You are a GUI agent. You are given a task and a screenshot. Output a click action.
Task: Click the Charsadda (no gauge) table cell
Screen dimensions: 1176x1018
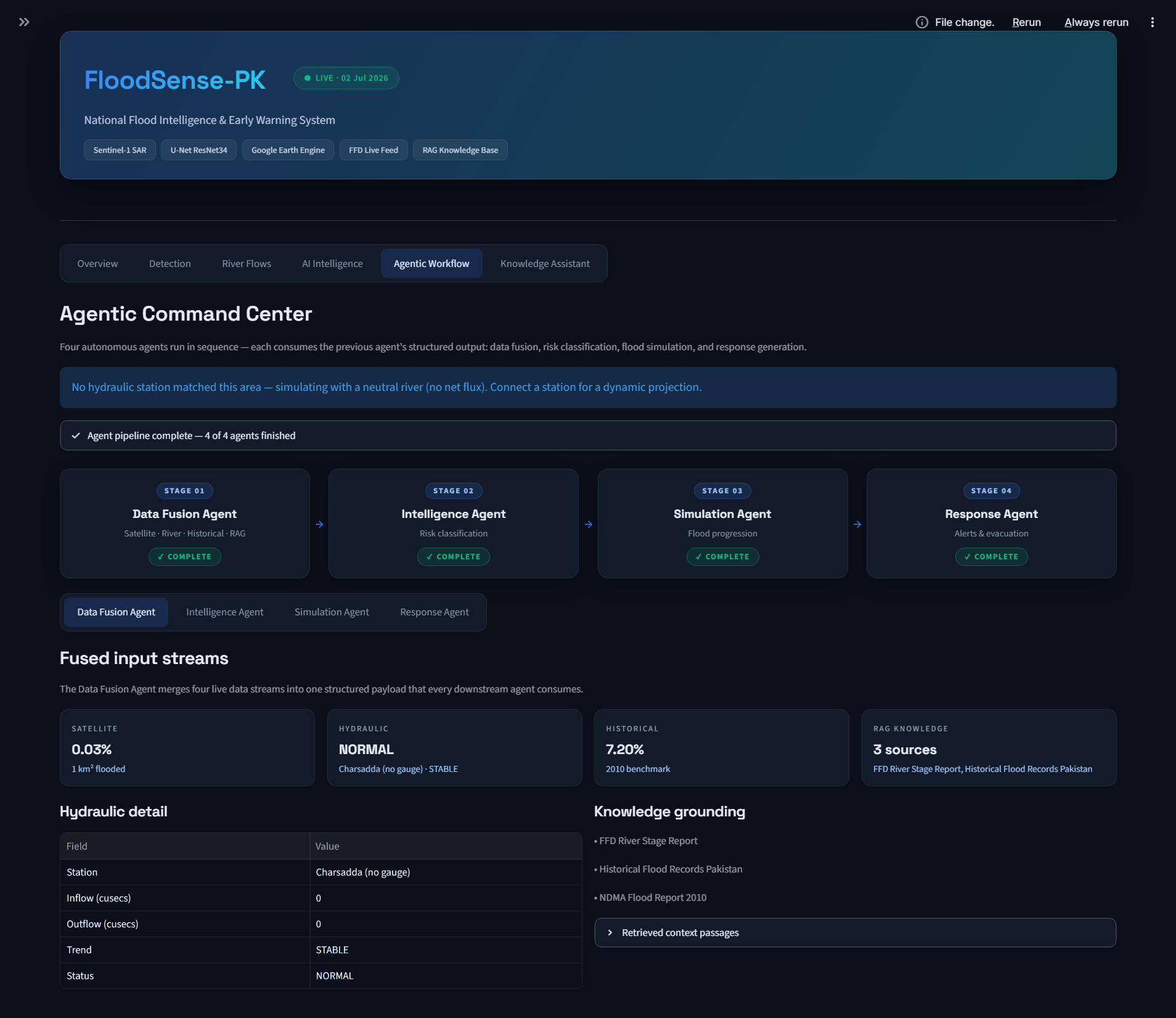coord(446,872)
